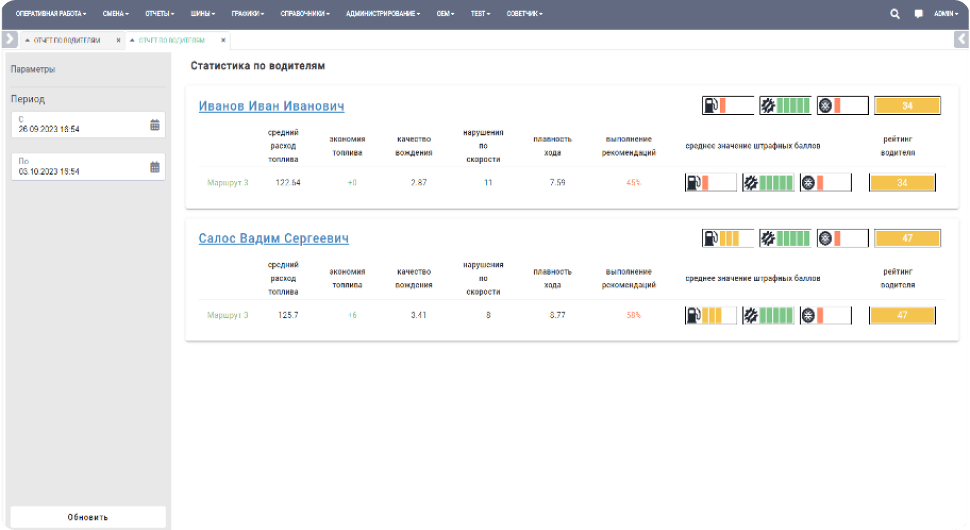This screenshot has width=970, height=530.
Task: Click tire gauge in Иванов Маршрут 3 row
Action: [x=826, y=183]
